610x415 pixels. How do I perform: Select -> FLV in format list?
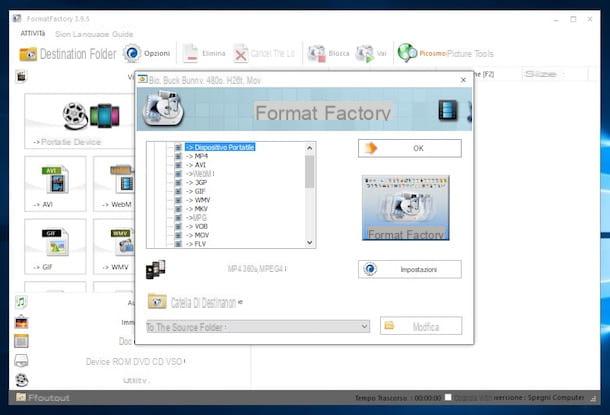point(196,244)
